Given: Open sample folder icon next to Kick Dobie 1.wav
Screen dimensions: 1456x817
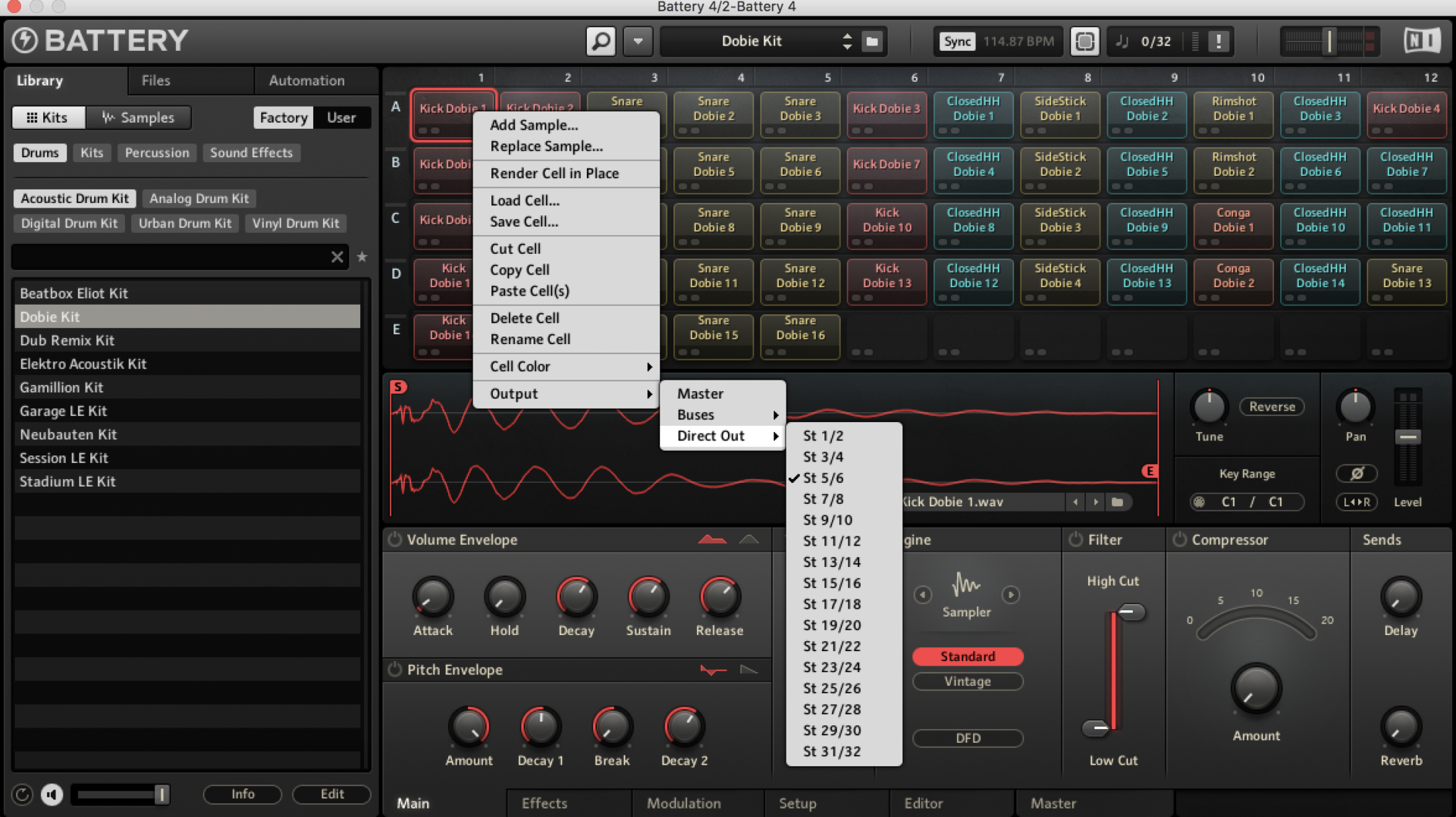Looking at the screenshot, I should (x=1117, y=502).
